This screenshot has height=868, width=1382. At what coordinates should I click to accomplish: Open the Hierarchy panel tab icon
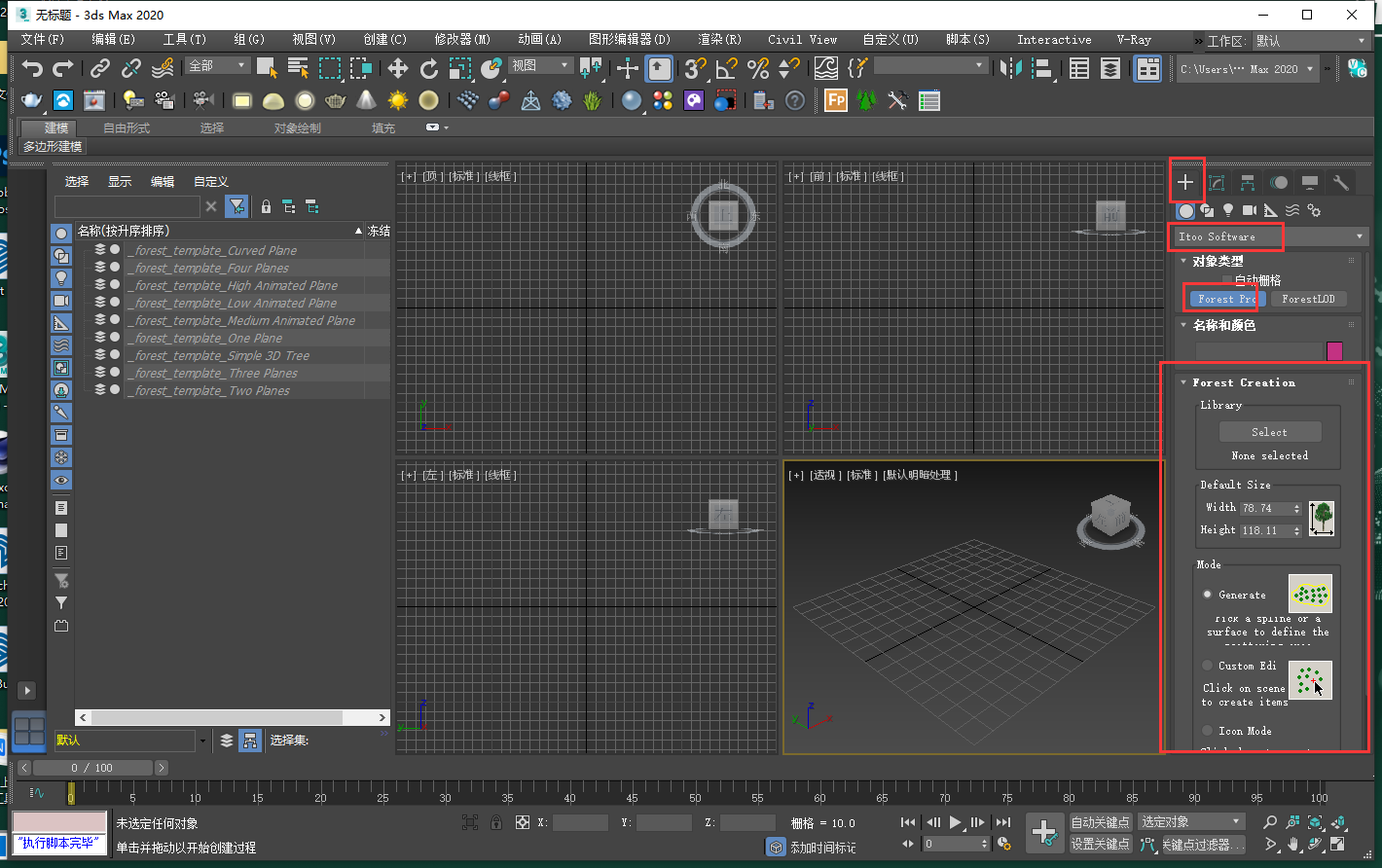1248,182
